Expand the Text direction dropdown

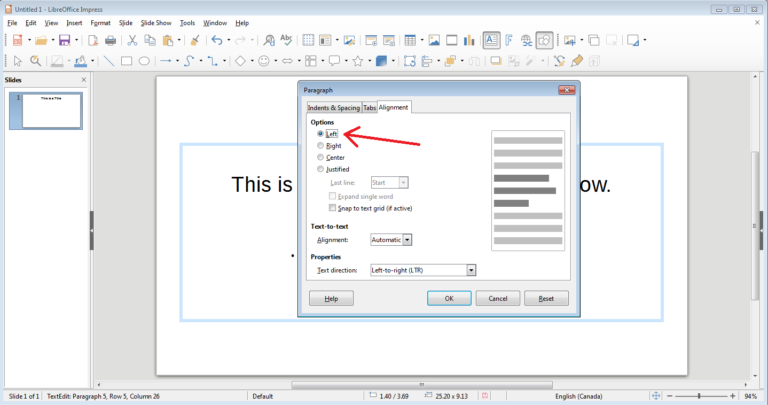471,270
